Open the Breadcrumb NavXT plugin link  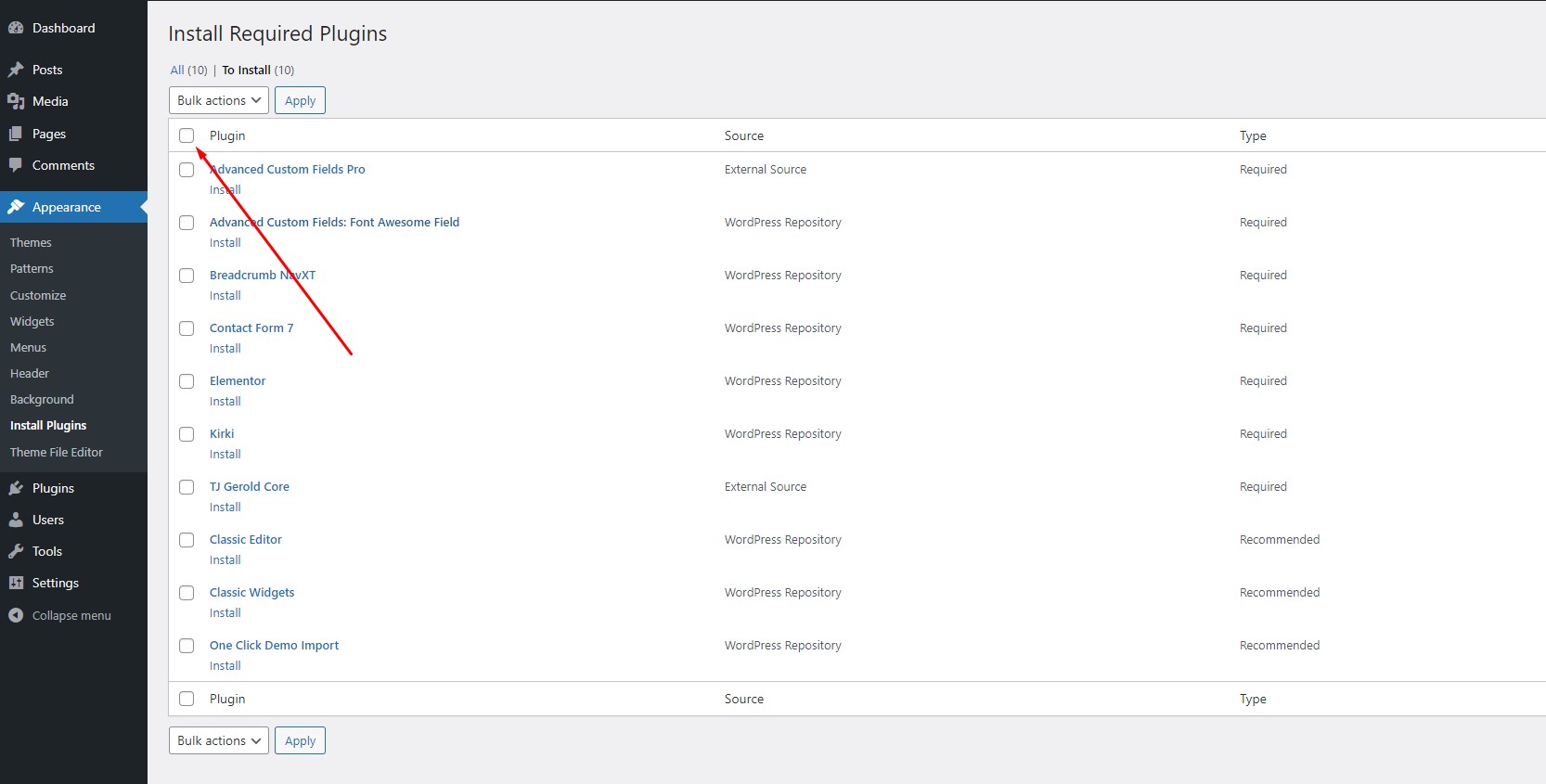click(263, 275)
